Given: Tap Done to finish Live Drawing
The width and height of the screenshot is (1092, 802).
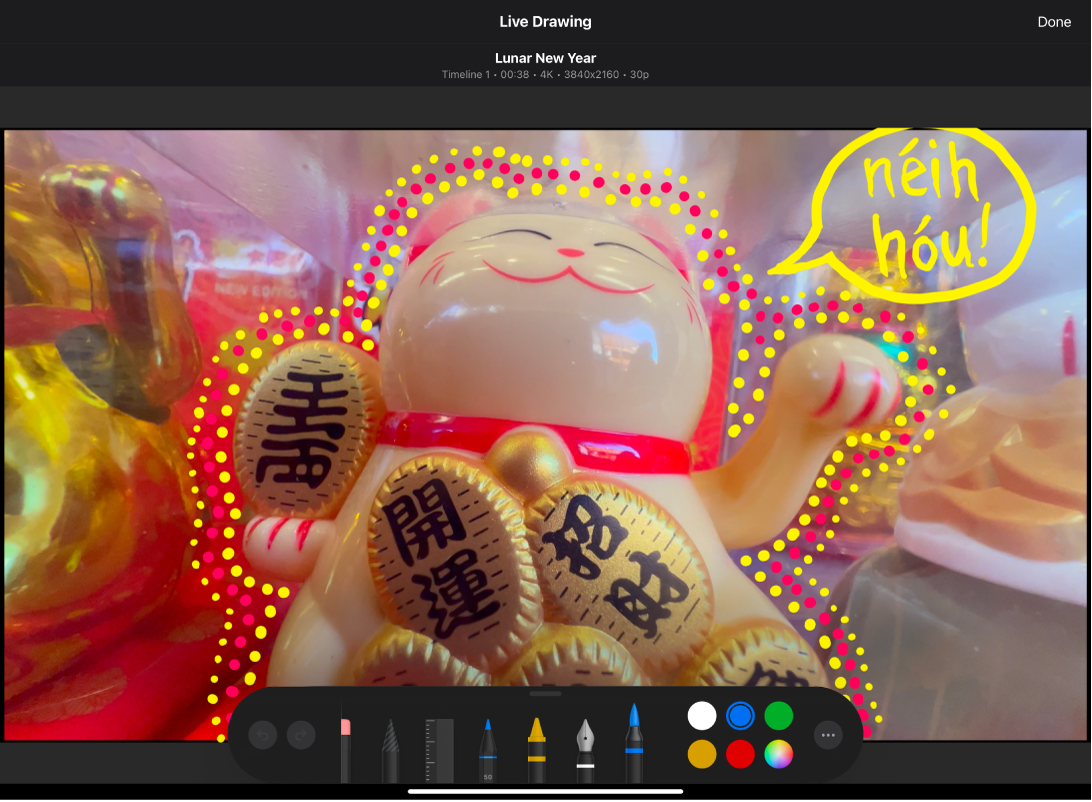Looking at the screenshot, I should point(1054,21).
